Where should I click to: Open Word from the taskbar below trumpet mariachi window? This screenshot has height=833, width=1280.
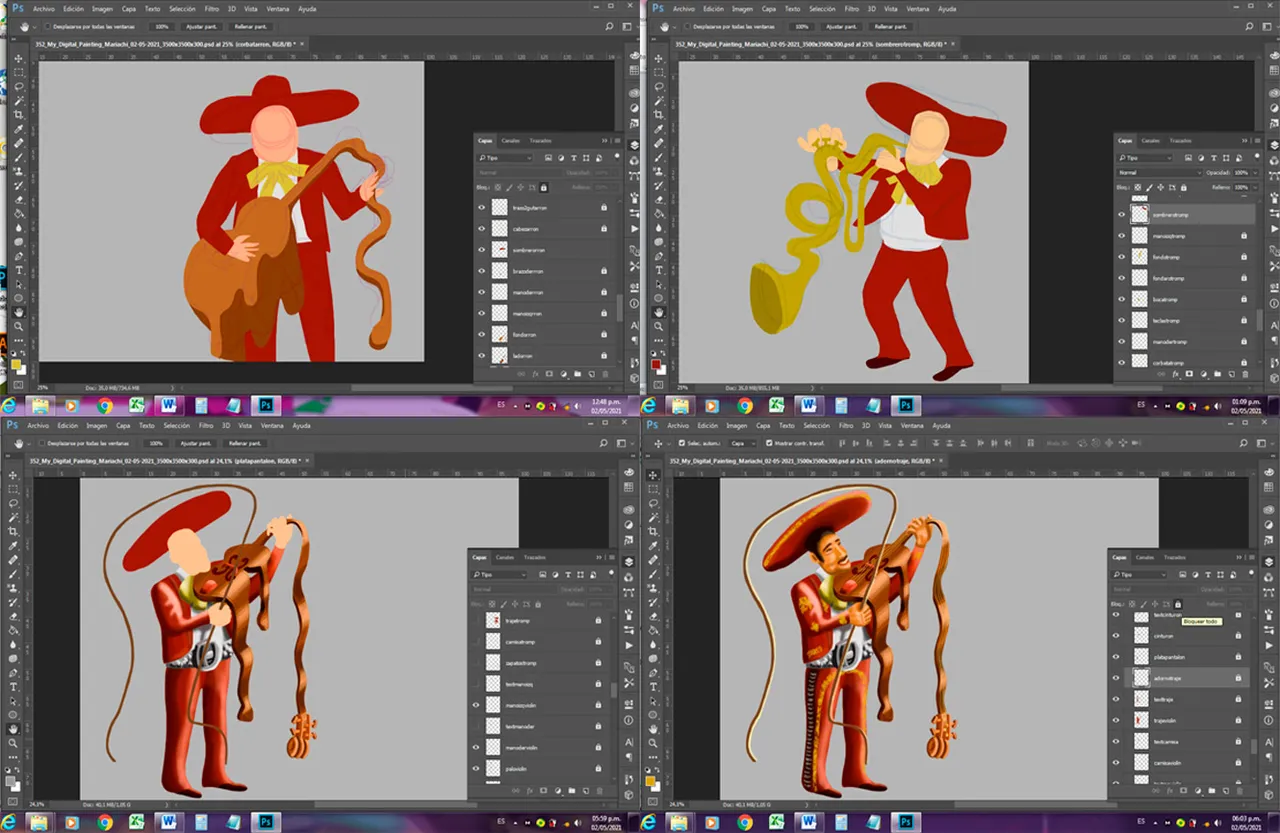pyautogui.click(x=808, y=405)
